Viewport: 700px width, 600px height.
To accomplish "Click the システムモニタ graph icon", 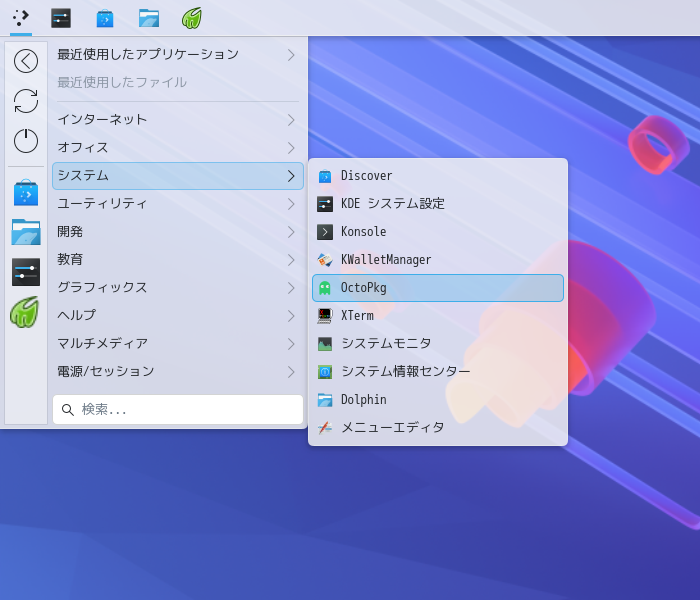I will (325, 344).
